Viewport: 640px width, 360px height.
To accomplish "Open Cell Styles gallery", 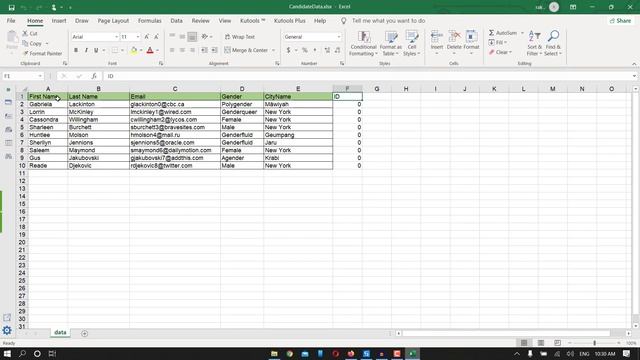I will click(411, 43).
